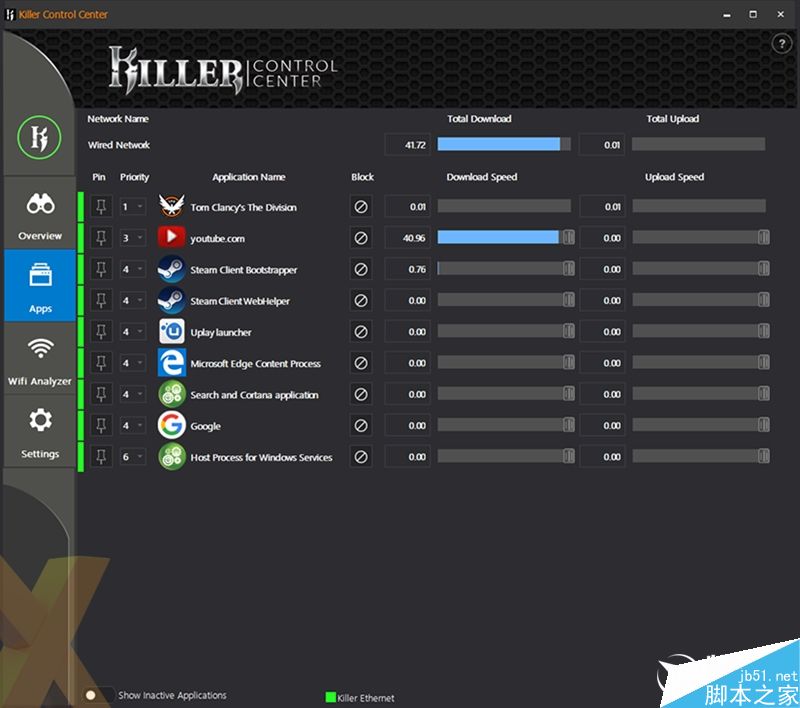Viewport: 800px width, 708px height.
Task: Block the Google application
Action: pos(361,425)
